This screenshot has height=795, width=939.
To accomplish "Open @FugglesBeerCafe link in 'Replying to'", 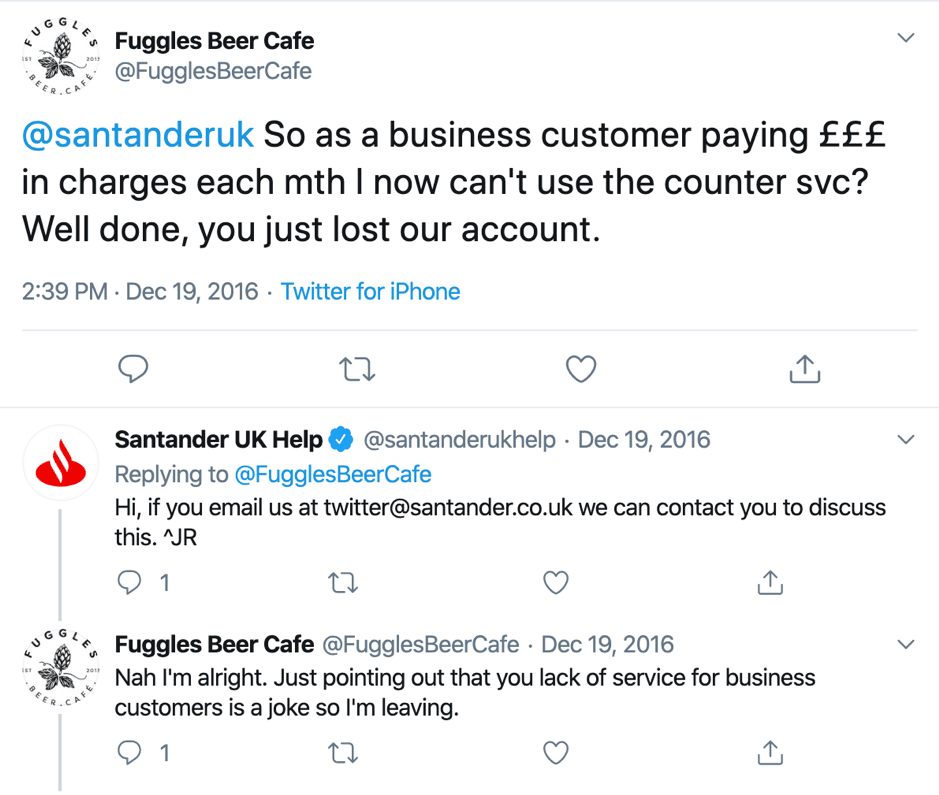I will (x=332, y=473).
